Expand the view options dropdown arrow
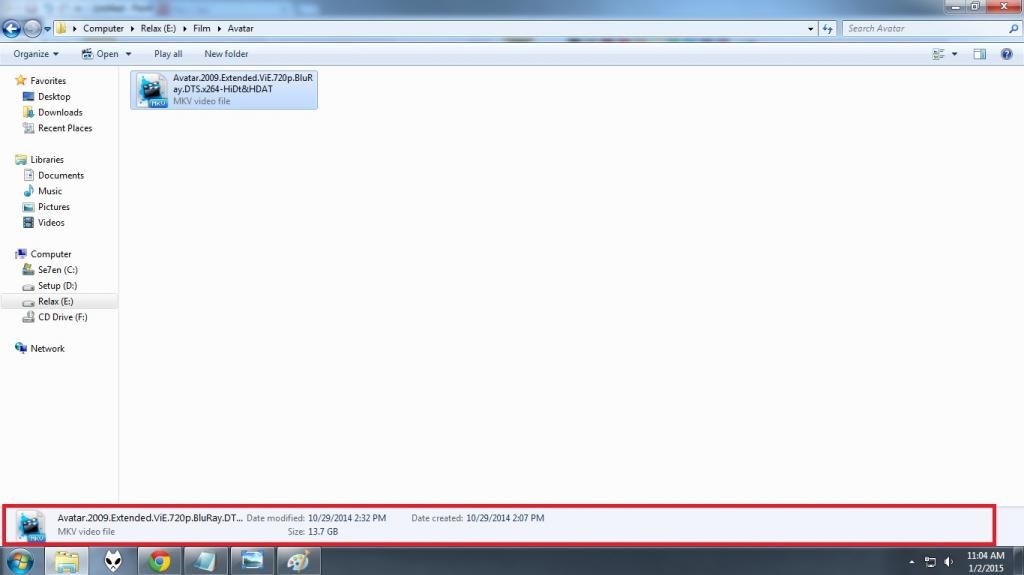Screen dimensions: 1024x575 (955, 54)
